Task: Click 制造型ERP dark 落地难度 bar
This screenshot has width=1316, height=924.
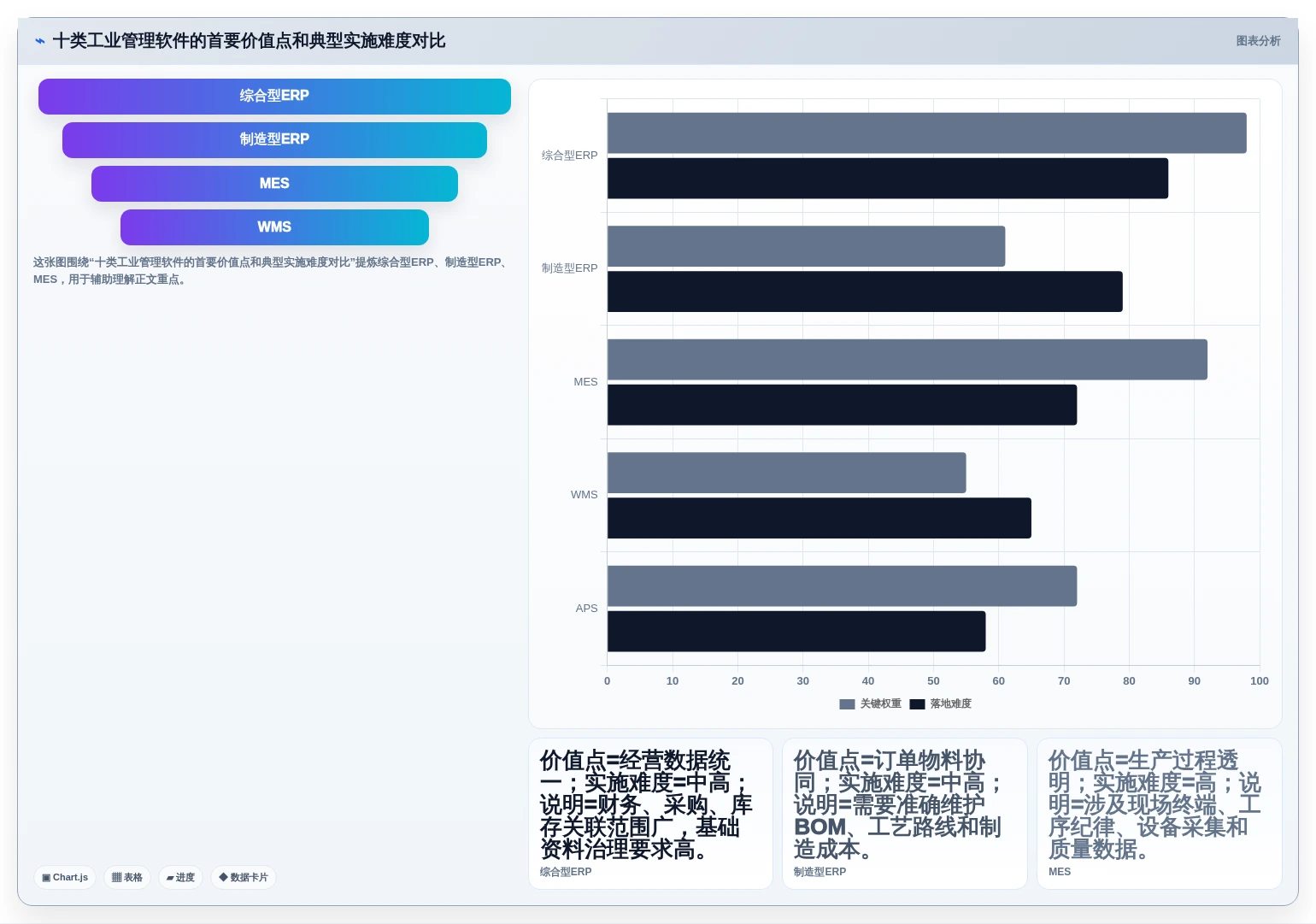Action: (865, 291)
